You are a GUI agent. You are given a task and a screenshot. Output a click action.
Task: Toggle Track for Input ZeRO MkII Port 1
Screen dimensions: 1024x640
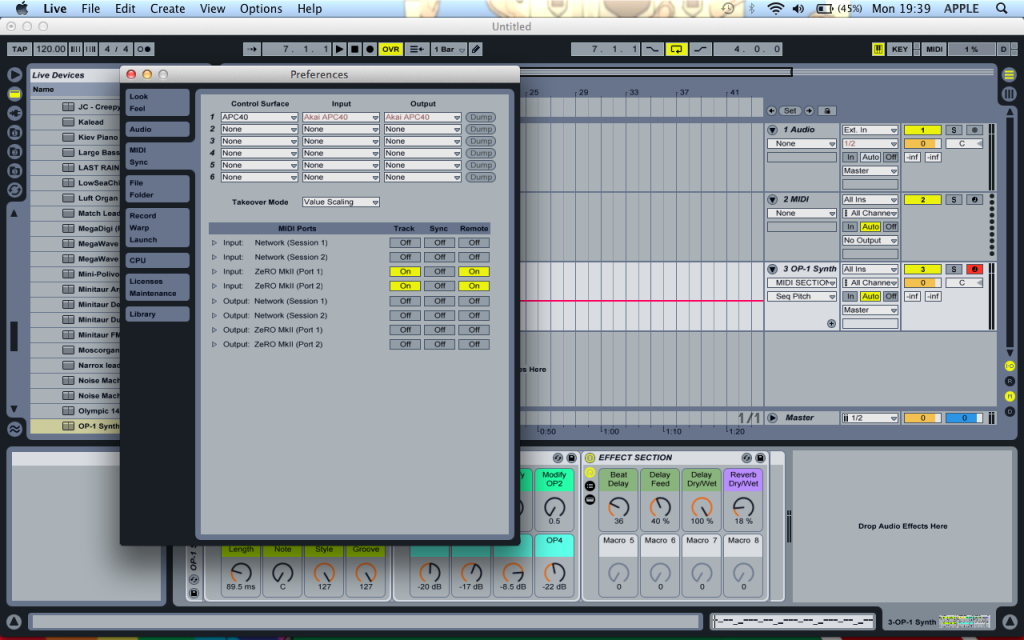coord(405,272)
